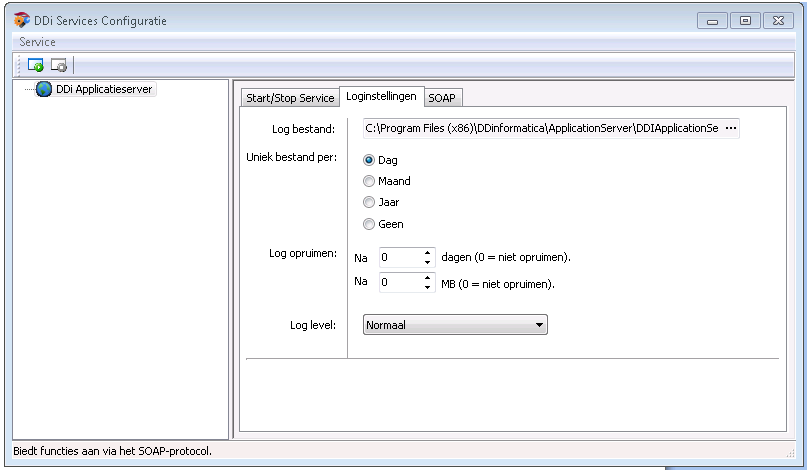Select the Dag radio button
809x472 pixels.
[370, 160]
